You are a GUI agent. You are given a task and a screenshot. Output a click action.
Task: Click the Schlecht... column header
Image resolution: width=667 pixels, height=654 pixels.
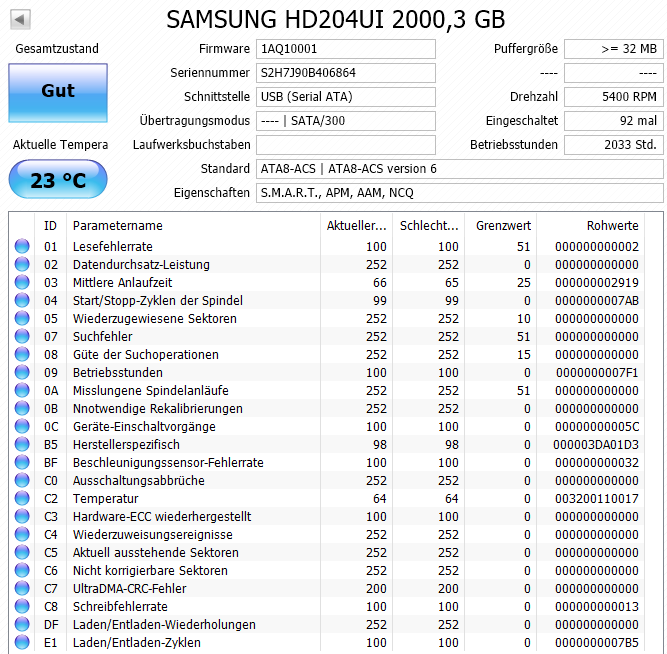tap(429, 226)
